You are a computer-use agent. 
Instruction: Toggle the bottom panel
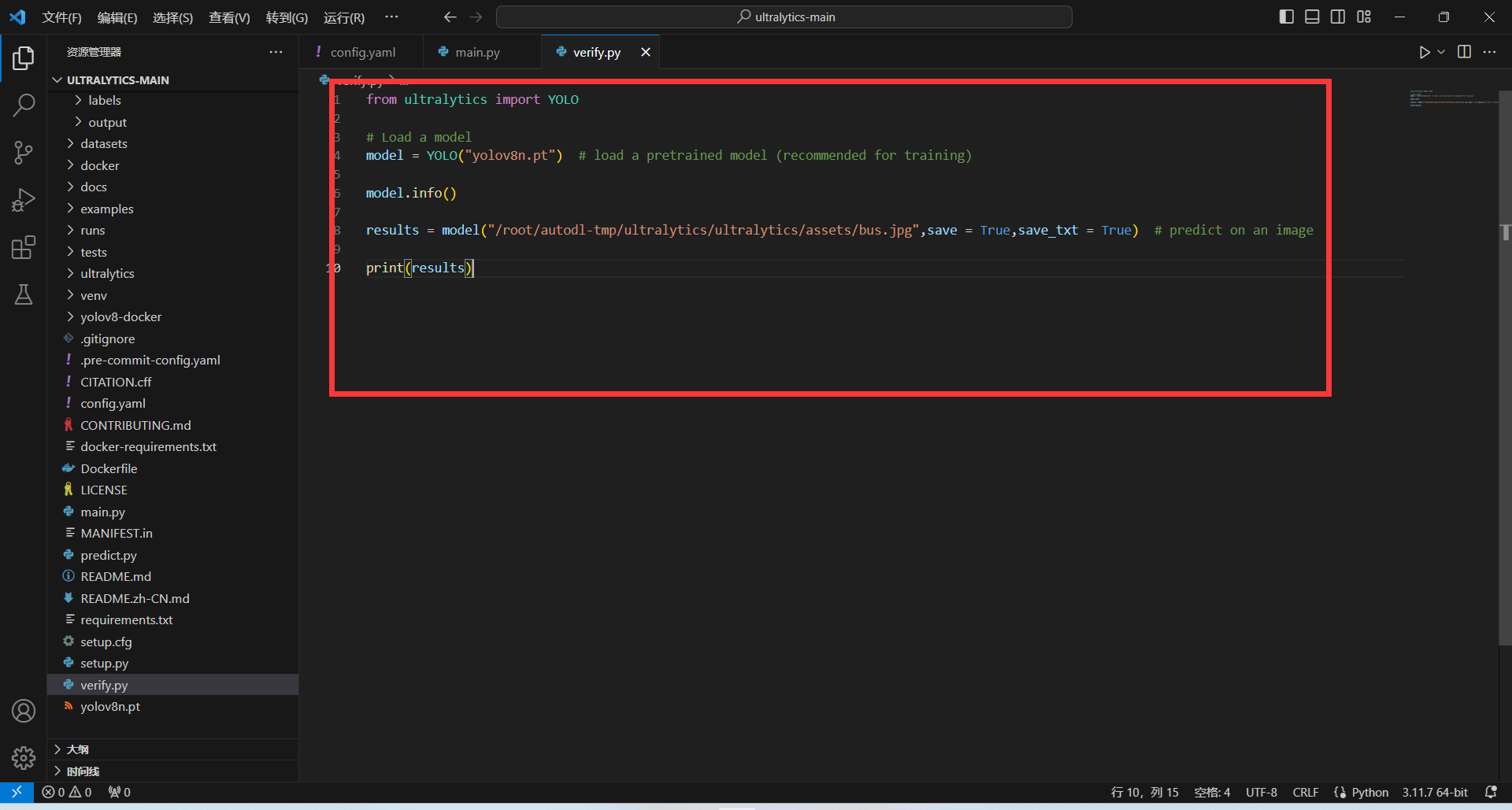[1312, 17]
